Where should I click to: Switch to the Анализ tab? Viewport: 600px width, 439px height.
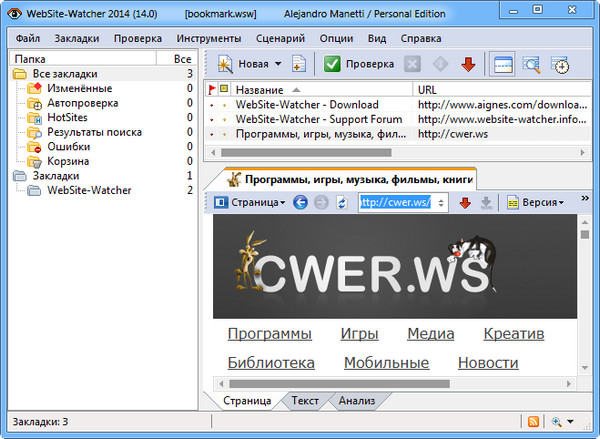point(356,401)
